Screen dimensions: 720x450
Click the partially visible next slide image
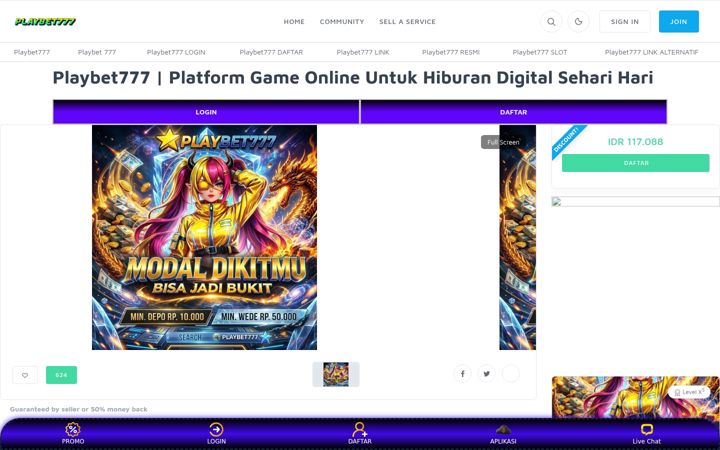point(518,237)
